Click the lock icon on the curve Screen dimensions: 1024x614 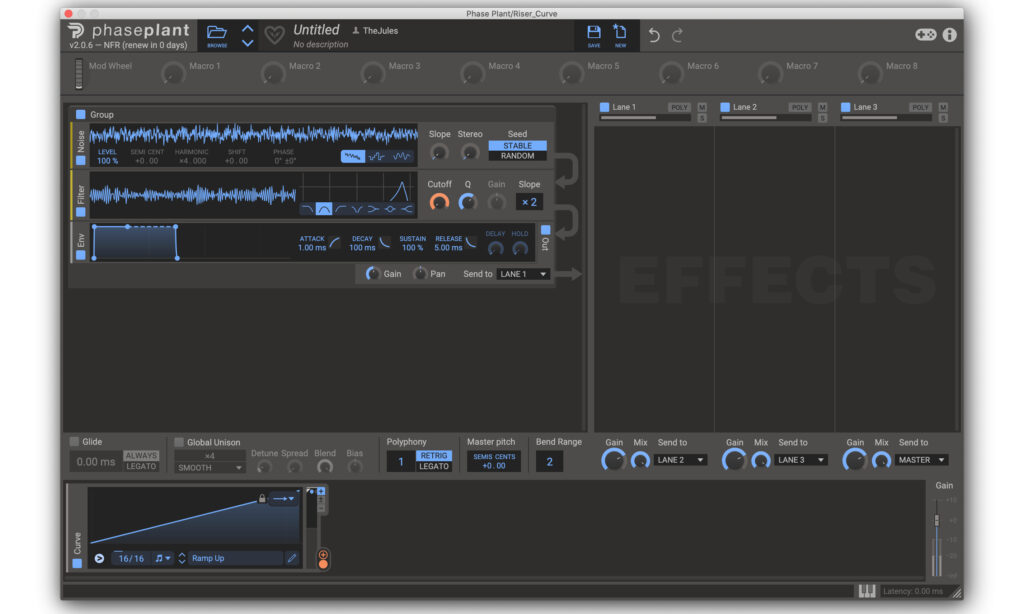(262, 498)
